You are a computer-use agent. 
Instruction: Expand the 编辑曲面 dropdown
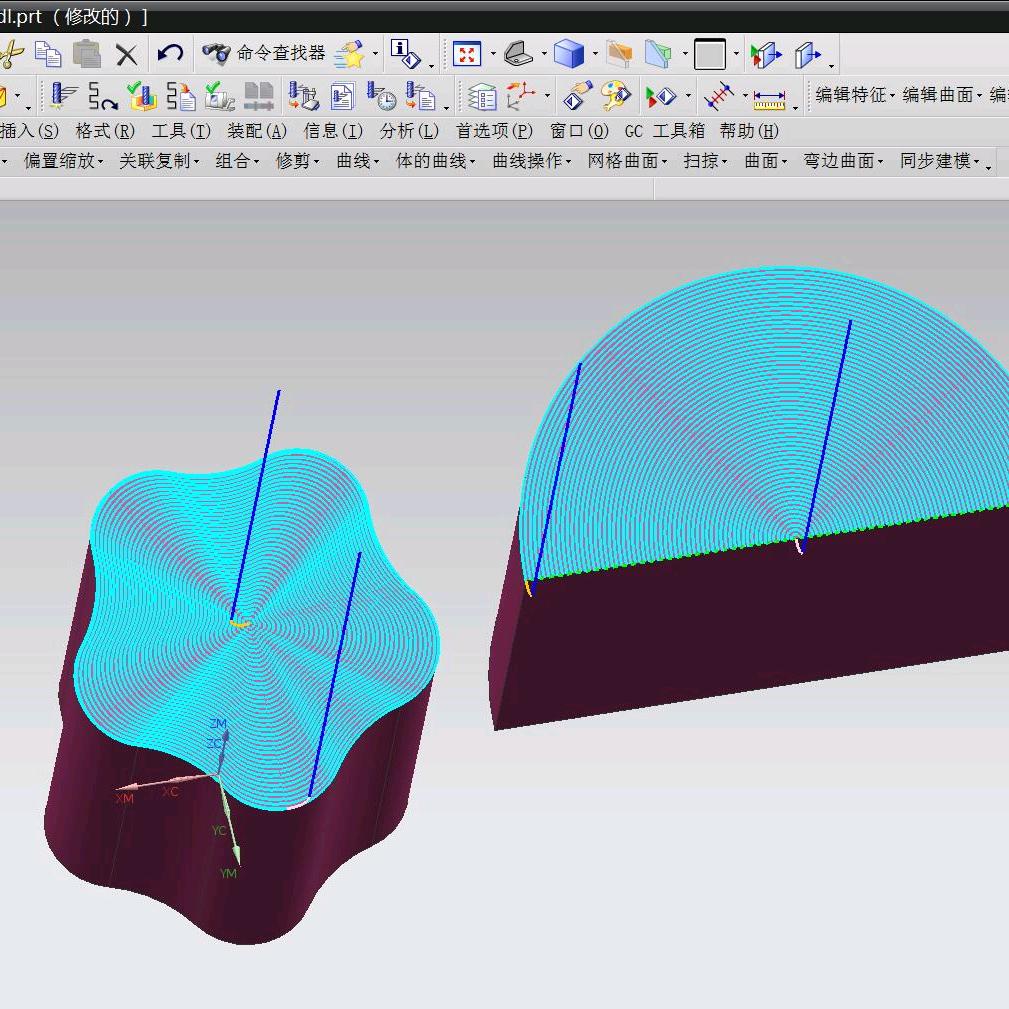click(941, 96)
